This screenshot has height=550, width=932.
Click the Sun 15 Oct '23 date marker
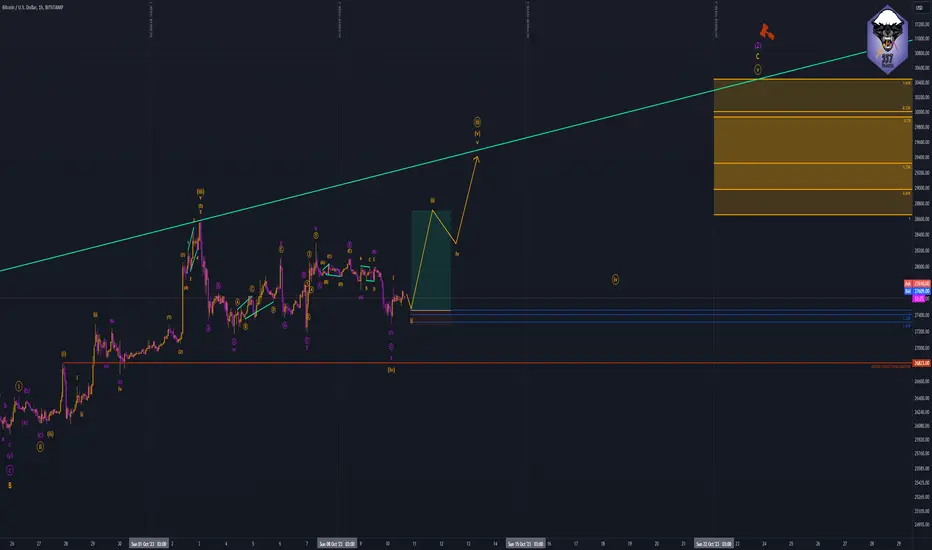525,543
